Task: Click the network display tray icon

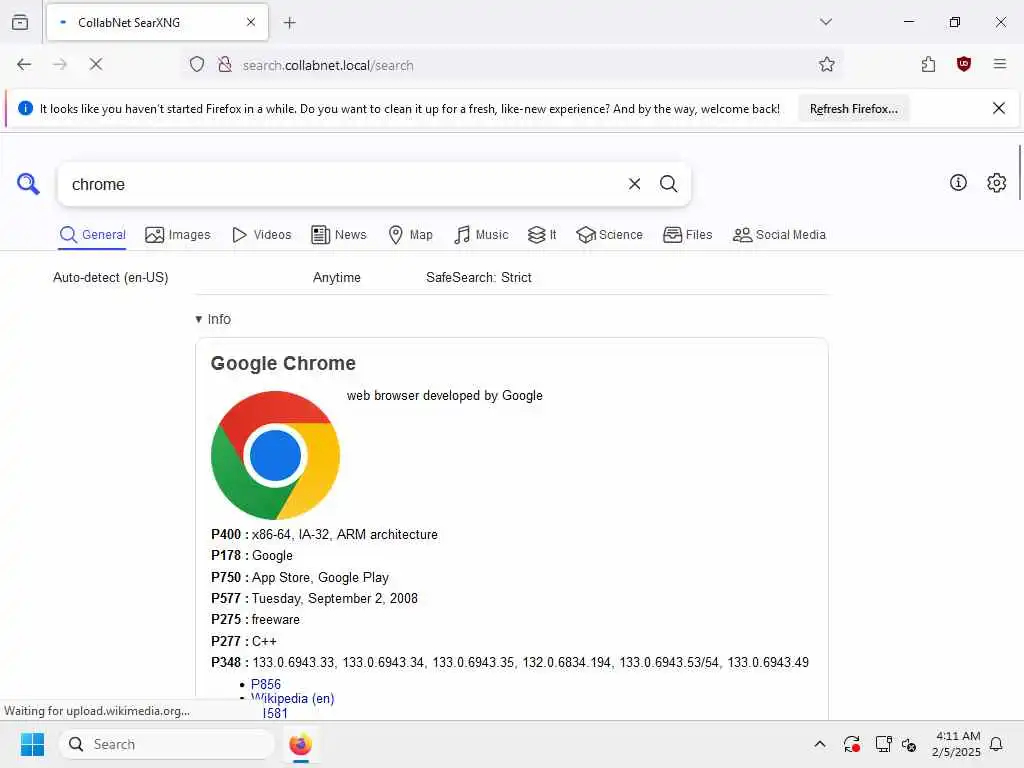Action: [883, 744]
